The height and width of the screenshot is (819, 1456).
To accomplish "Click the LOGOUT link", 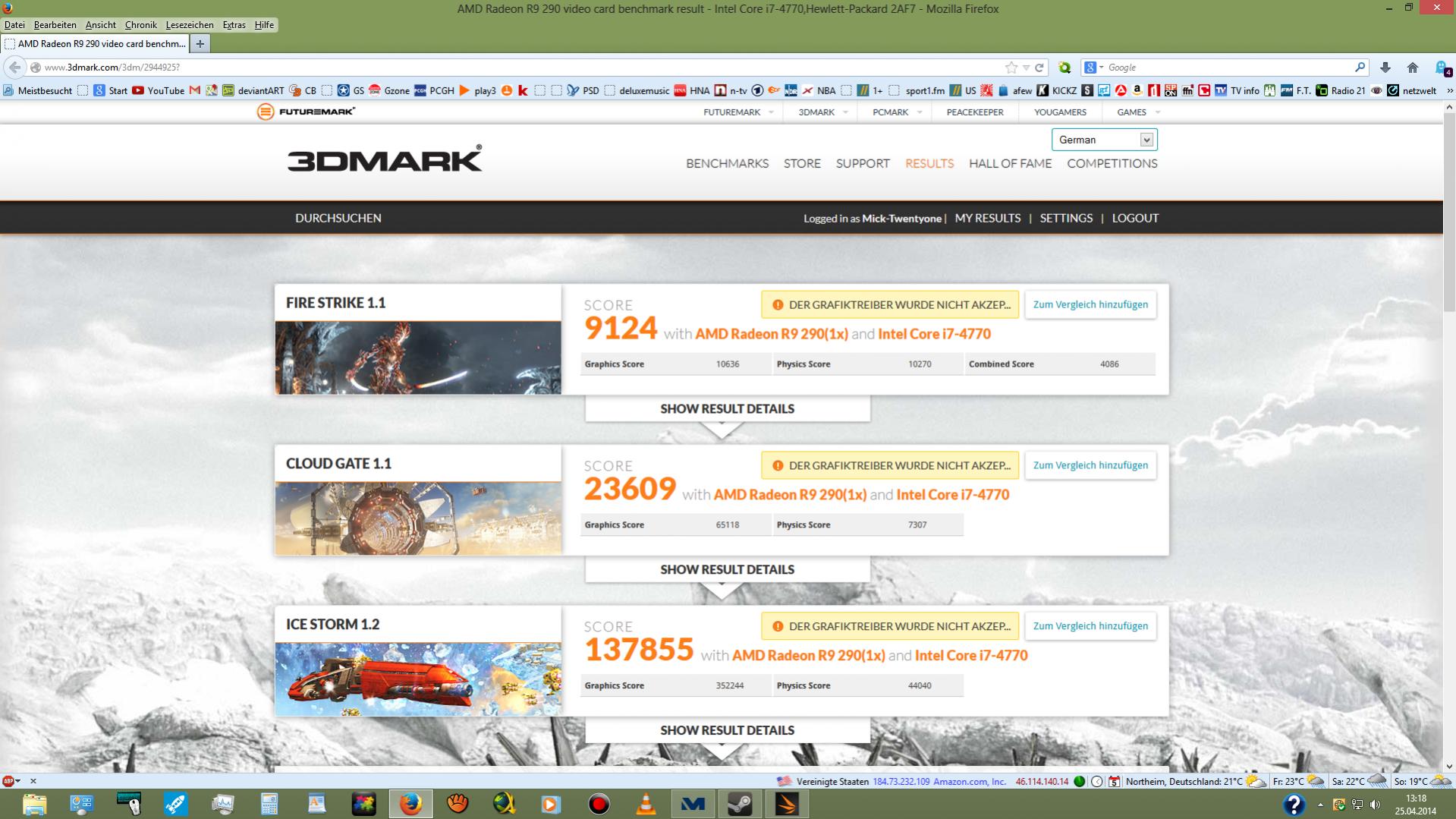I will [x=1135, y=218].
